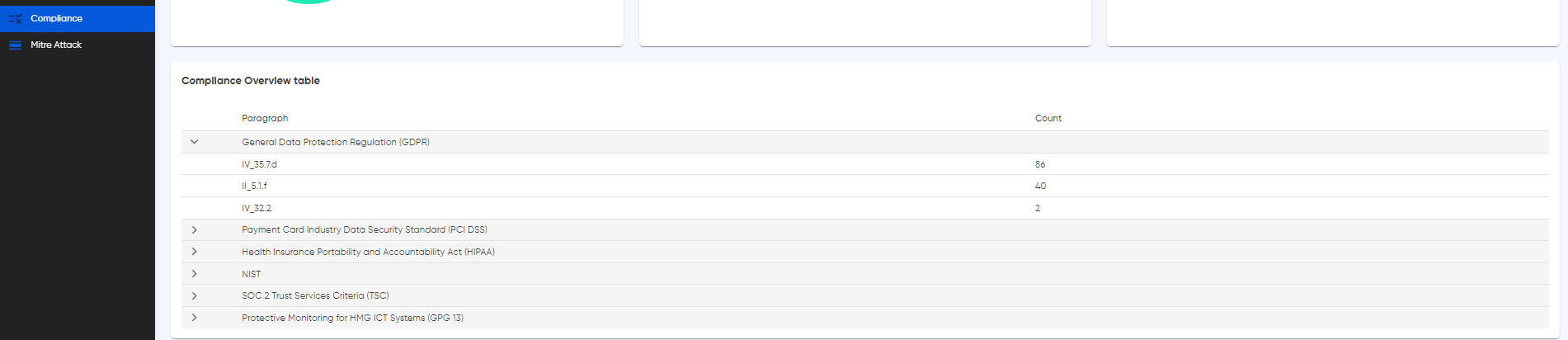The image size is (1568, 340).
Task: Click the Health Insurance Portability label
Action: (368, 252)
